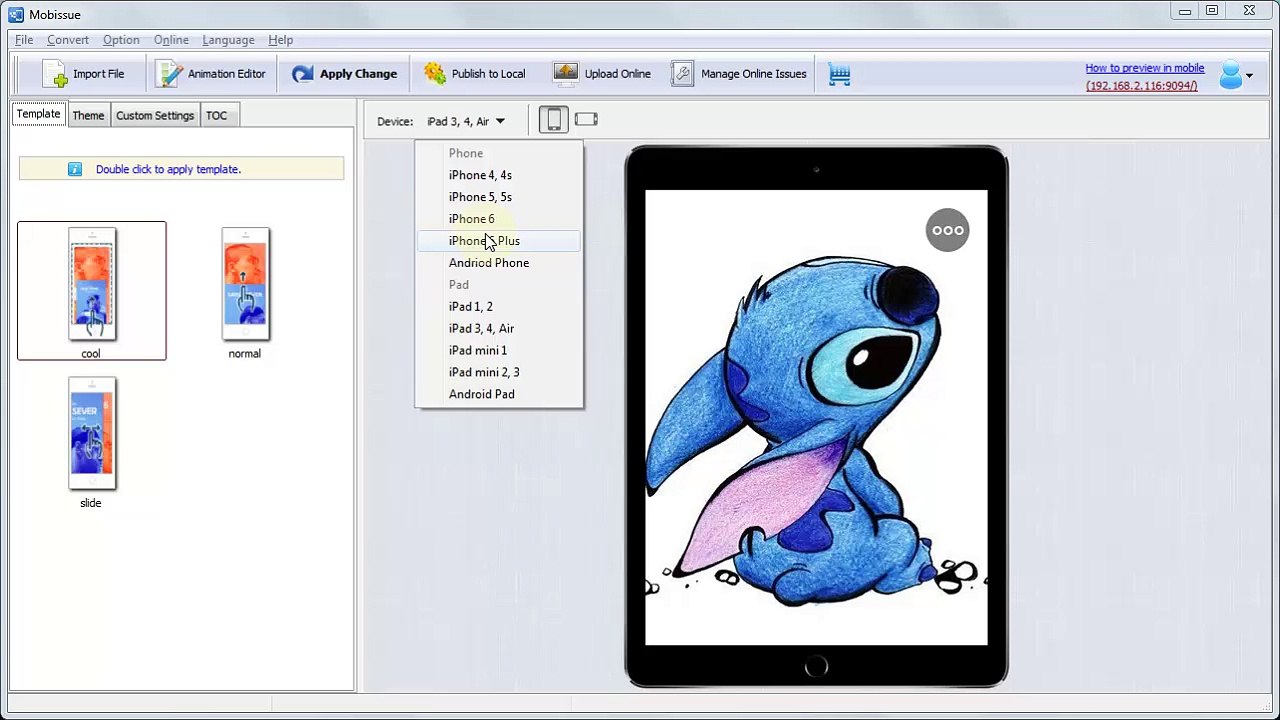Switch to the TOC tab
The width and height of the screenshot is (1280, 720).
[217, 116]
